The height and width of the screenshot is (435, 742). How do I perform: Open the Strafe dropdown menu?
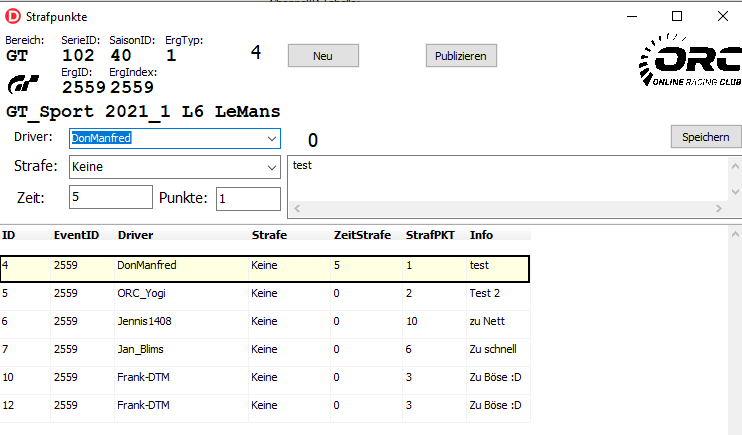272,167
